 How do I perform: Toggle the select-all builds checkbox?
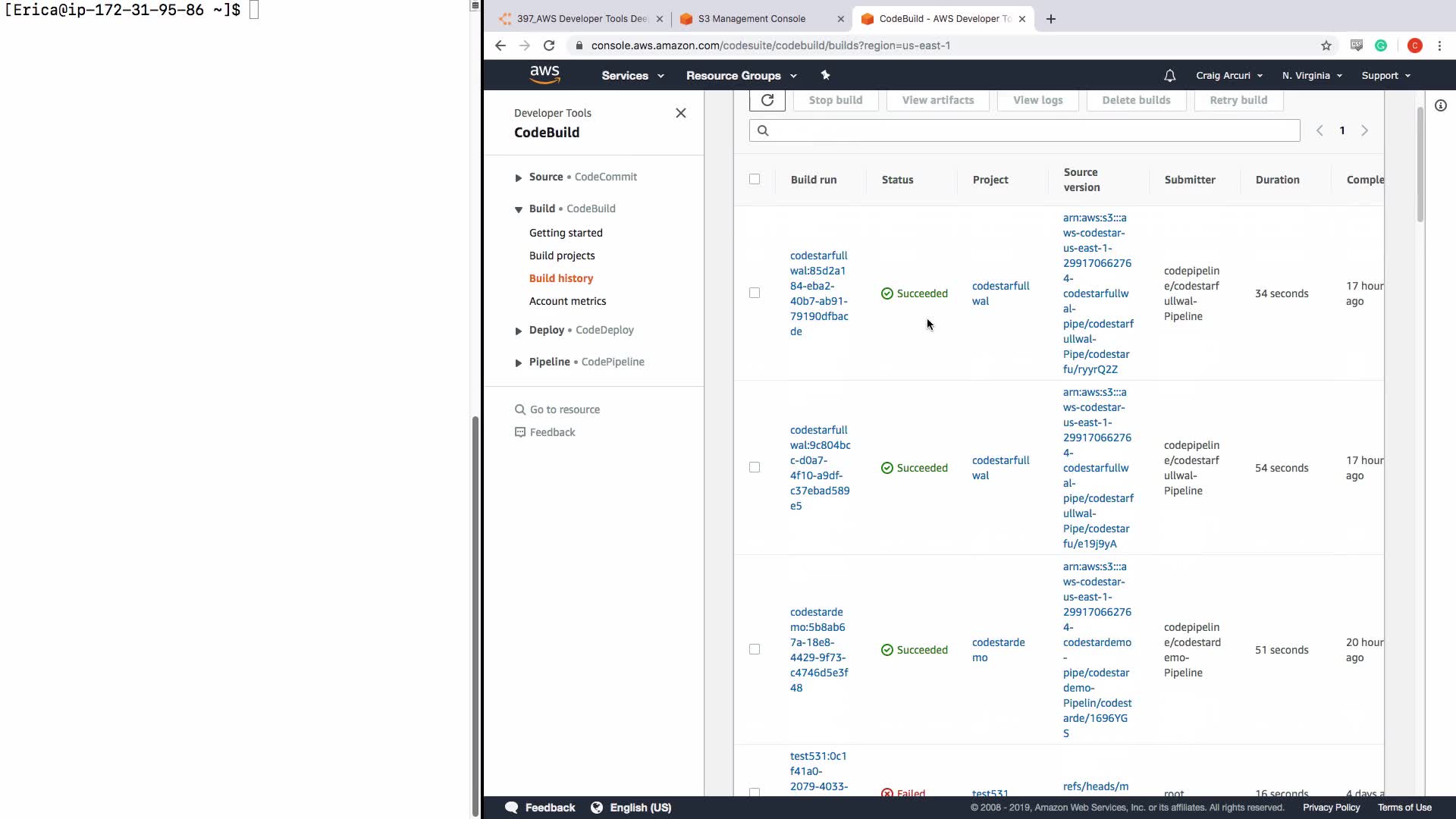[754, 180]
